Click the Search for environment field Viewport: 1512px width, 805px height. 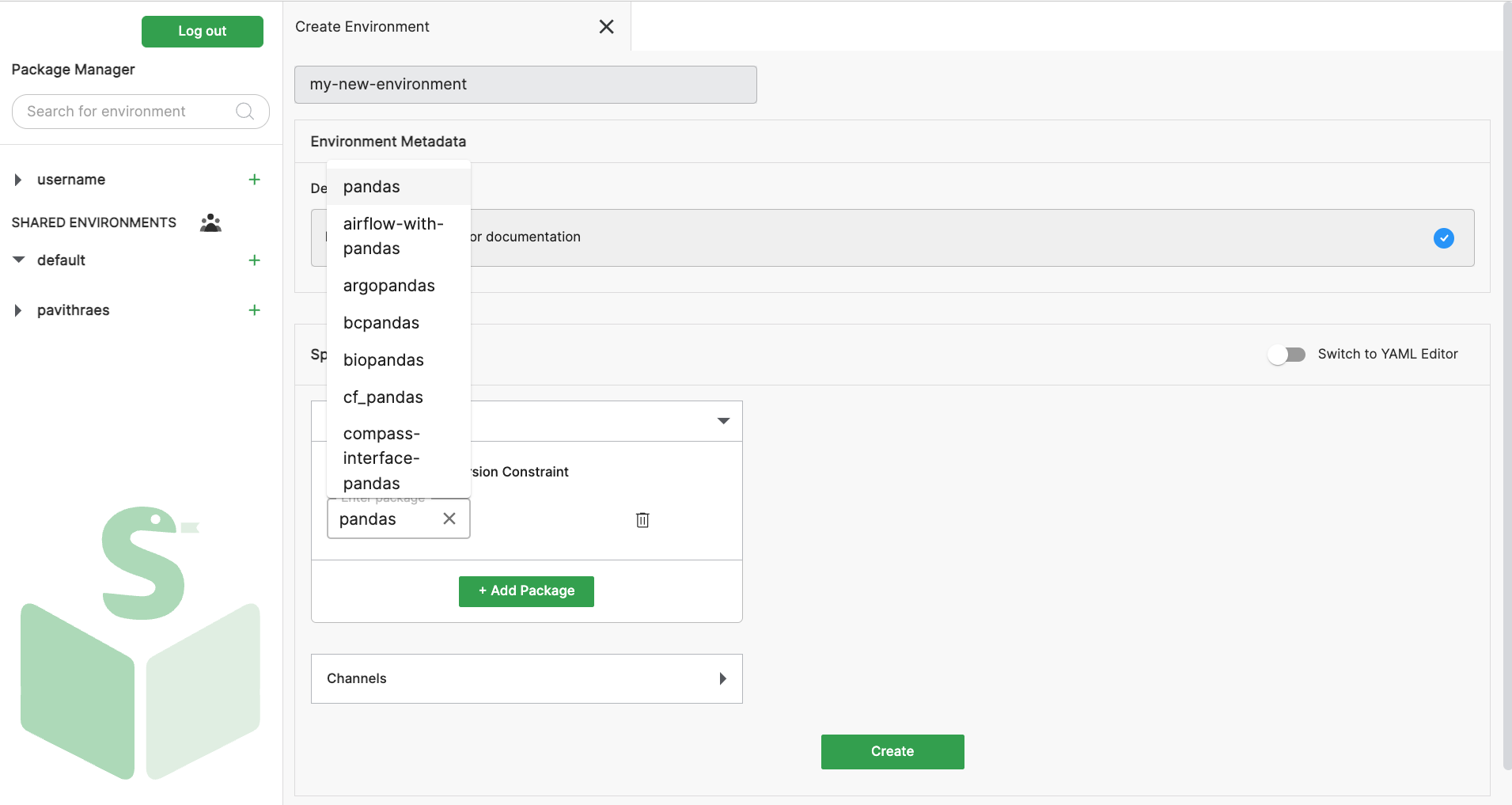(x=127, y=112)
